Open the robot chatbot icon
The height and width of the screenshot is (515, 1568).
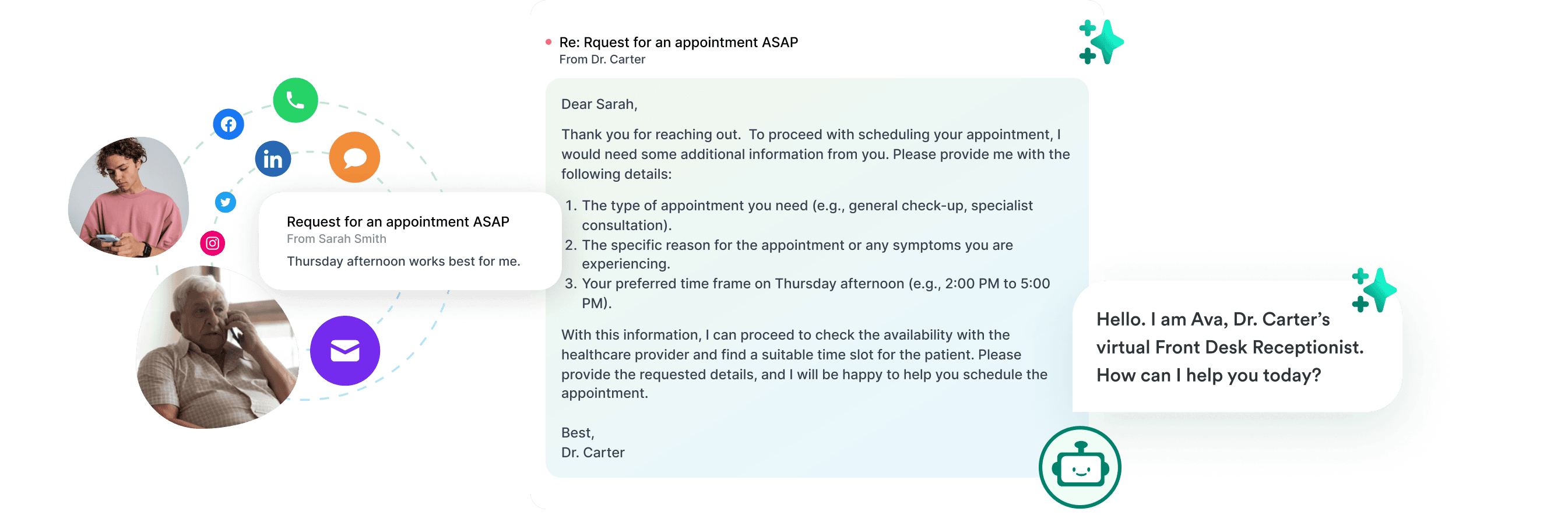click(x=1079, y=468)
